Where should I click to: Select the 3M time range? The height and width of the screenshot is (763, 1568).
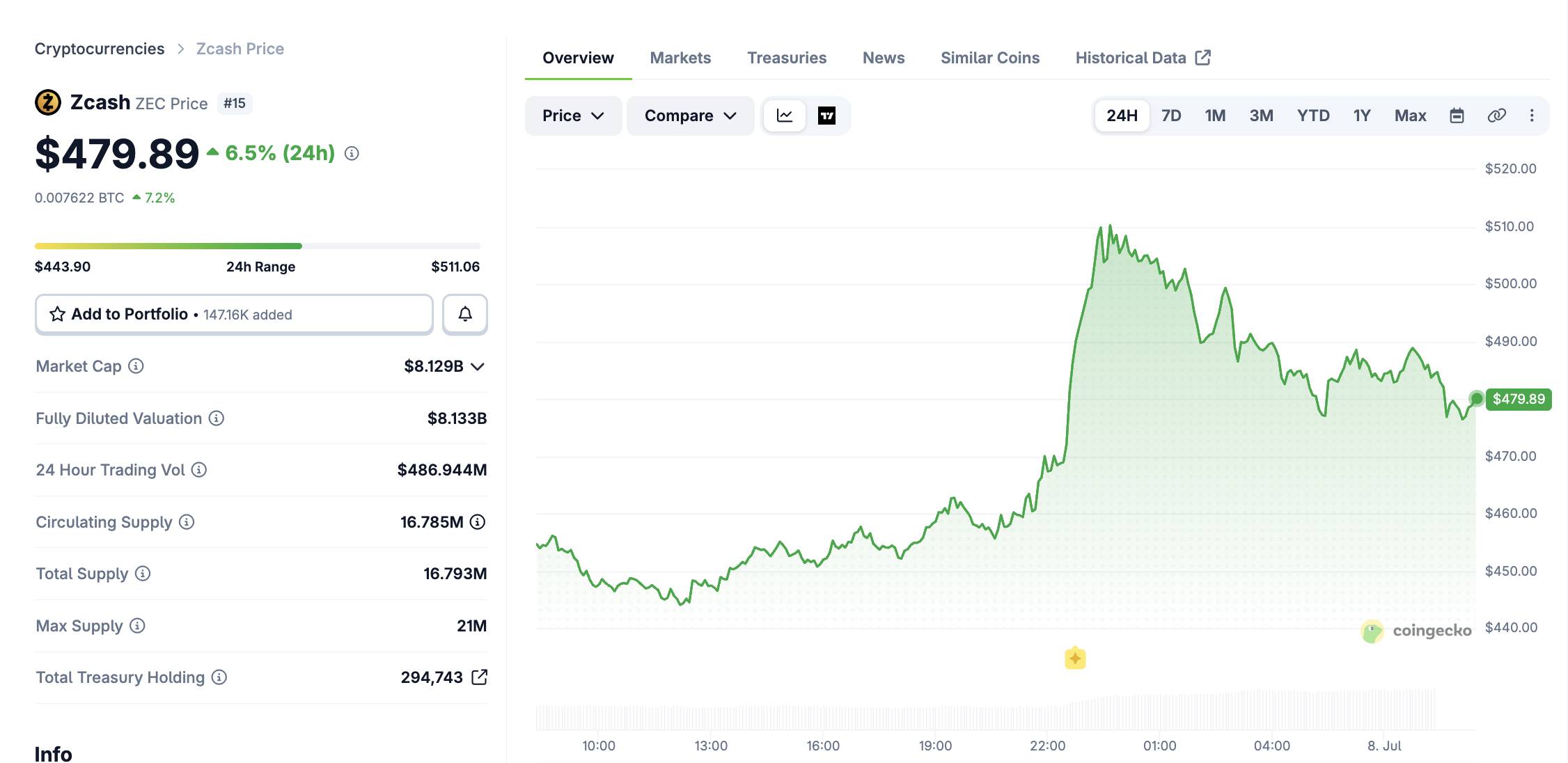(1261, 116)
